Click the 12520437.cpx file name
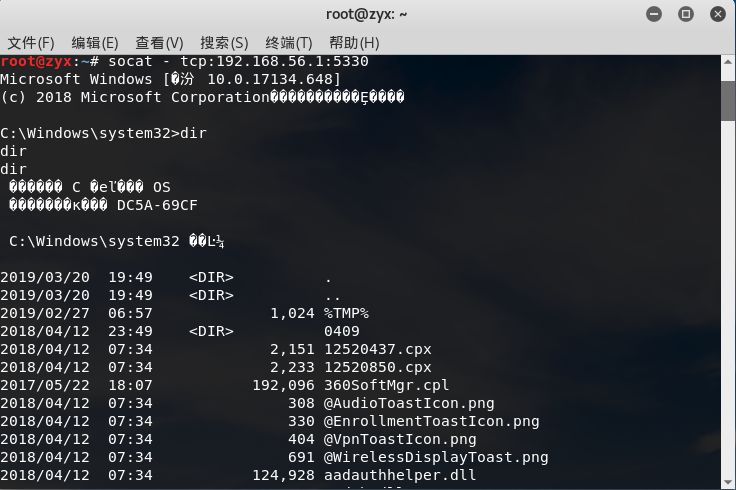736x490 pixels. tap(378, 349)
